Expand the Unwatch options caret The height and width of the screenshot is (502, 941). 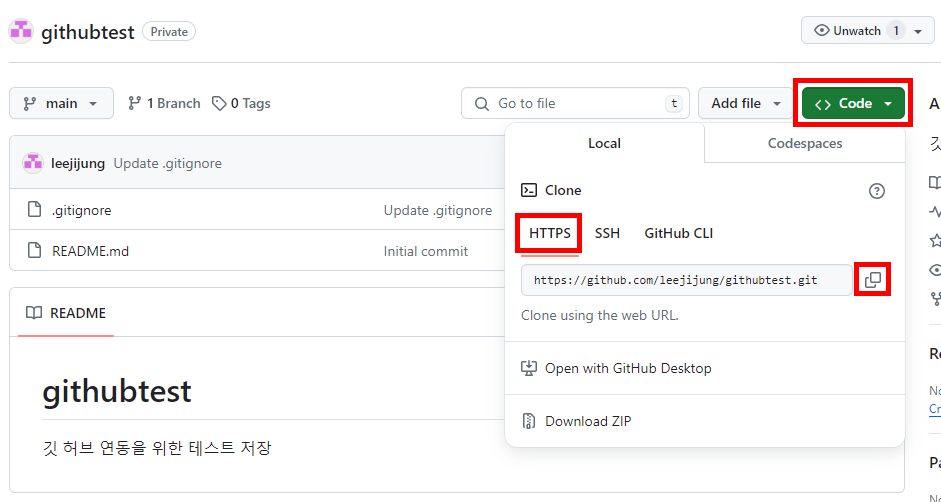918,31
